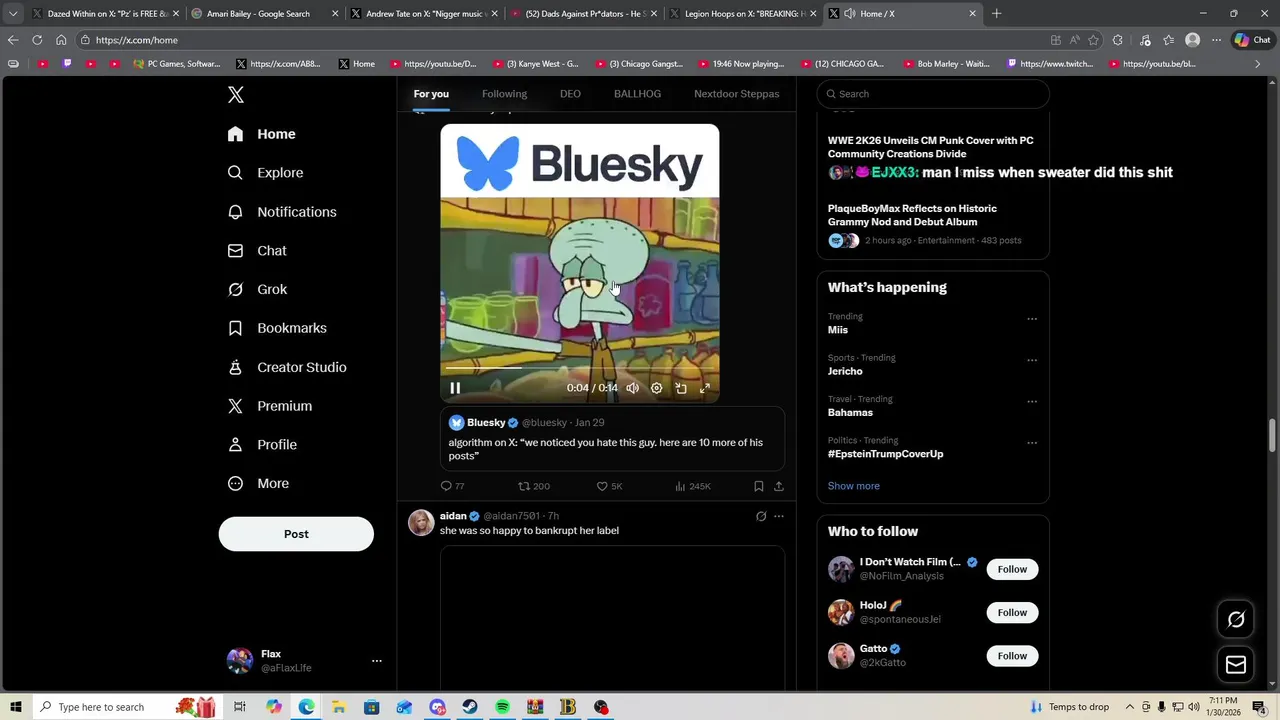Viewport: 1280px width, 720px height.
Task: Open the PlaqueBoyMax Grammy story
Action: (912, 215)
